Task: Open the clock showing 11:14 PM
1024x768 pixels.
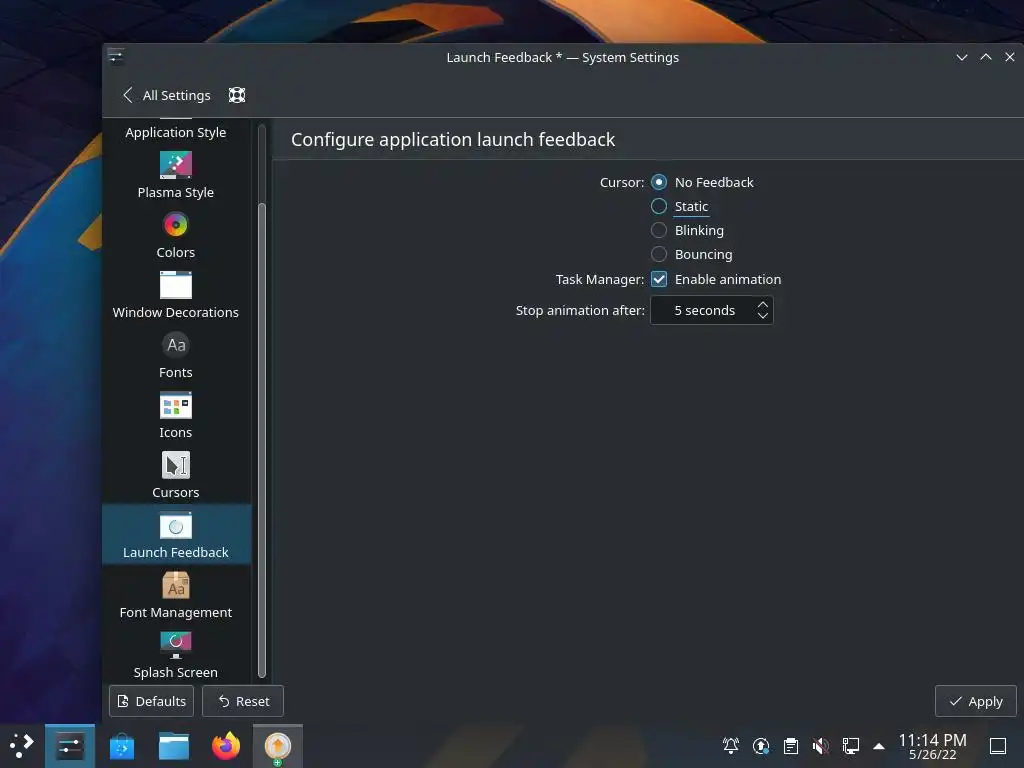Action: click(933, 746)
